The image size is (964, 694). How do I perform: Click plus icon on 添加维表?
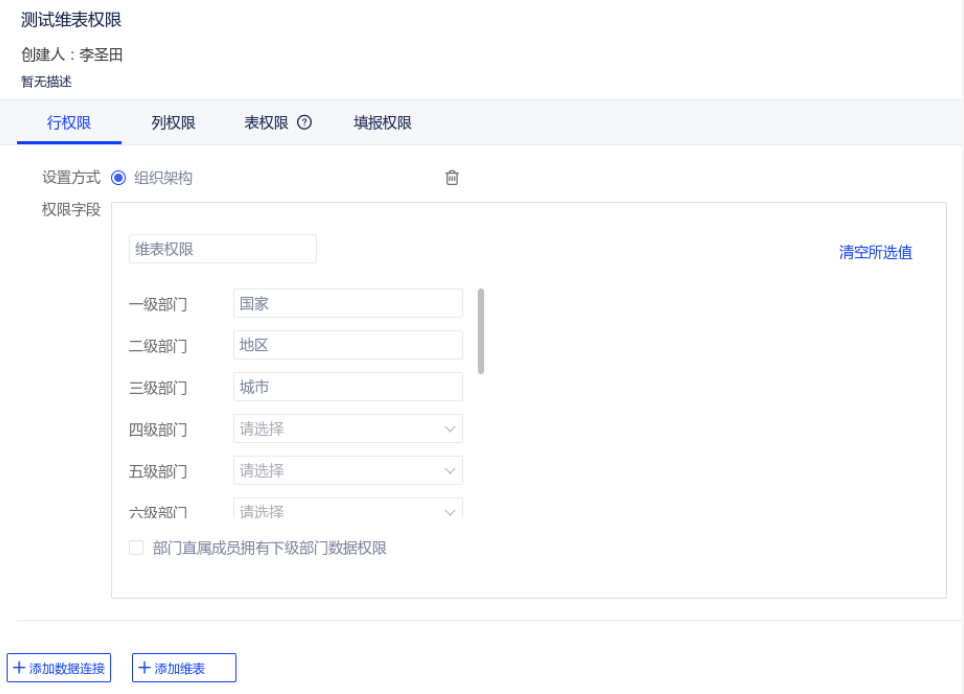tap(144, 668)
